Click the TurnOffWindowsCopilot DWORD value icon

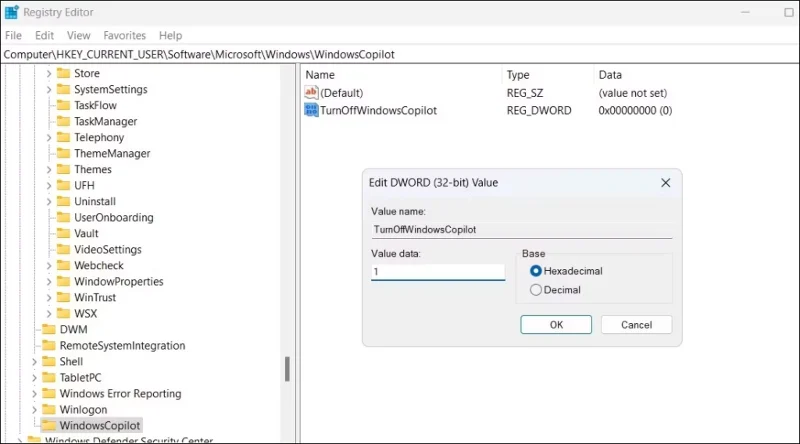pyautogui.click(x=311, y=110)
